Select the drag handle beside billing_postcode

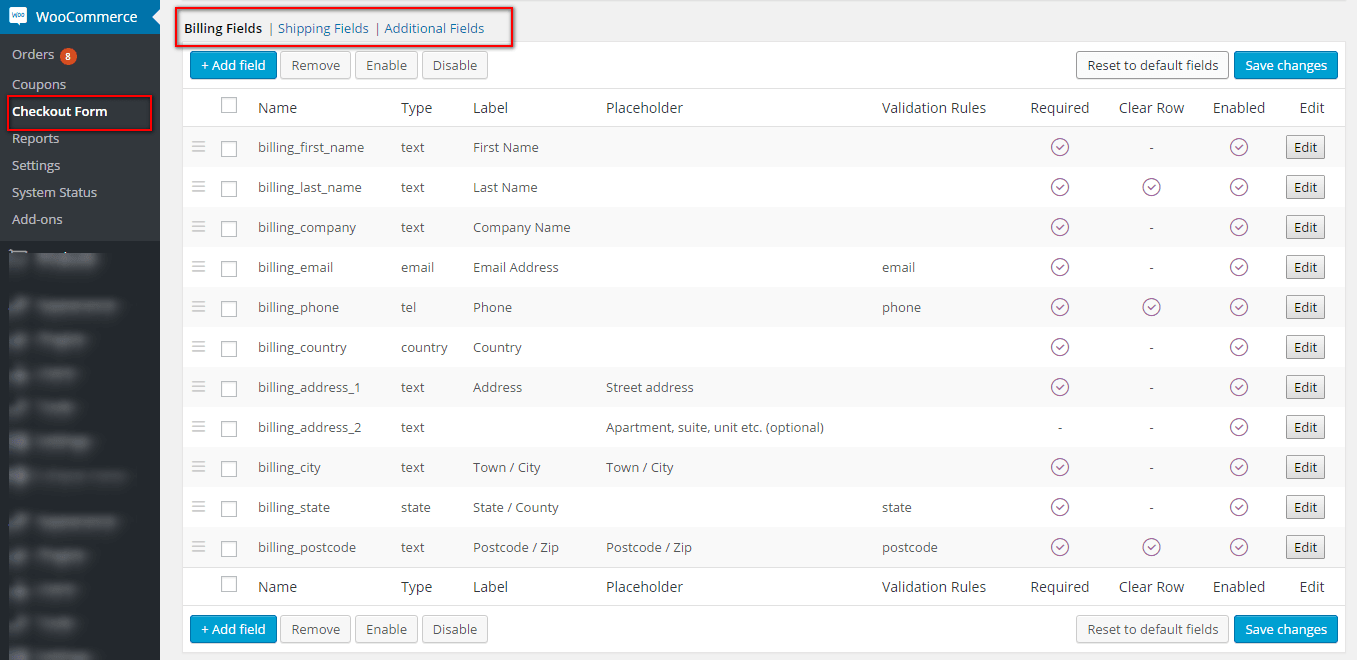pyautogui.click(x=198, y=546)
